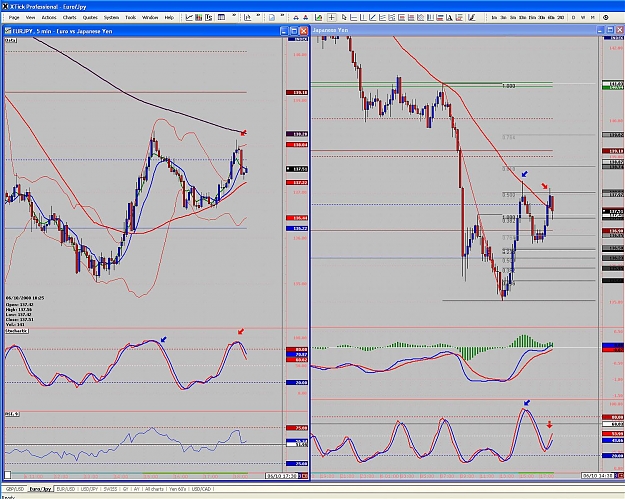Open the Actions menu
625x499 pixels.
tap(49, 18)
